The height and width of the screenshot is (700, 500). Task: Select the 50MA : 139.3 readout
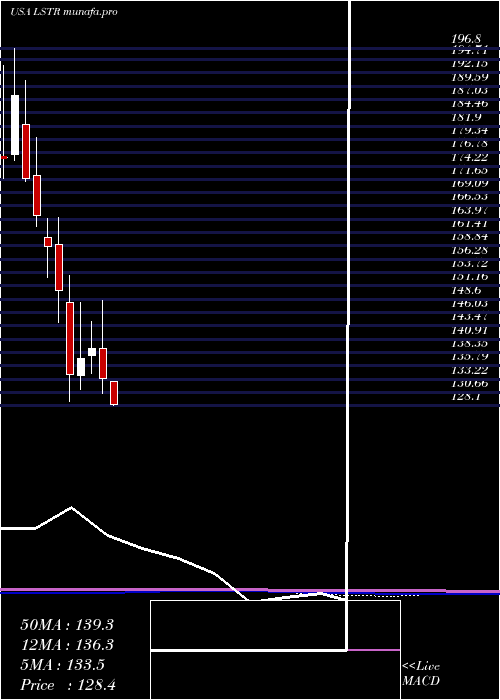point(67,625)
